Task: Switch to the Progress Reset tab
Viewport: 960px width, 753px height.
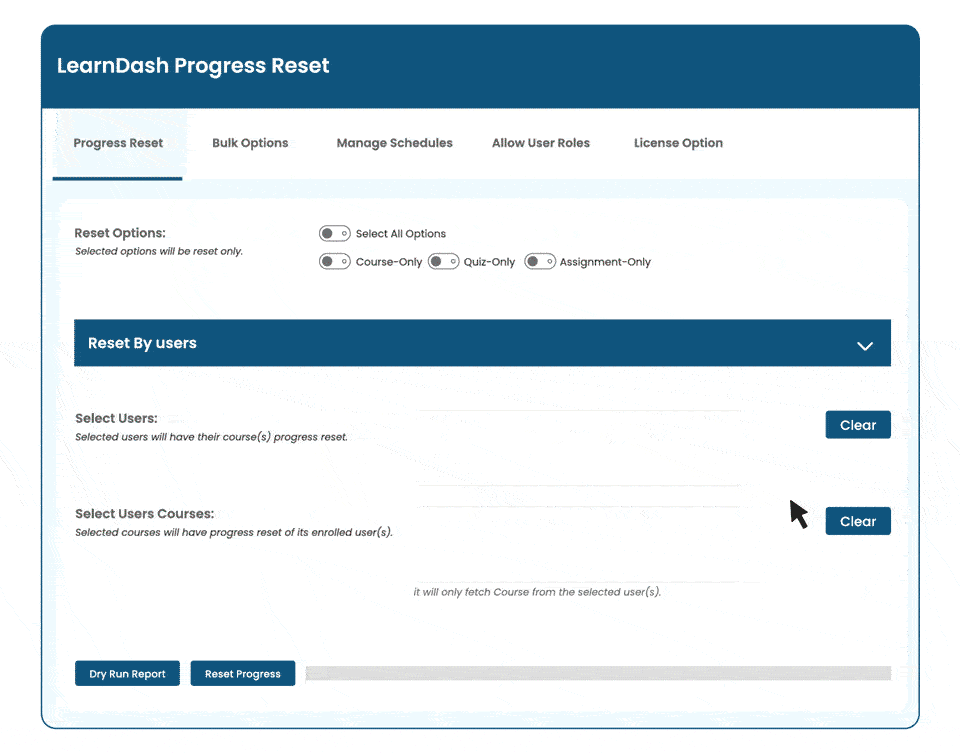Action: 118,143
